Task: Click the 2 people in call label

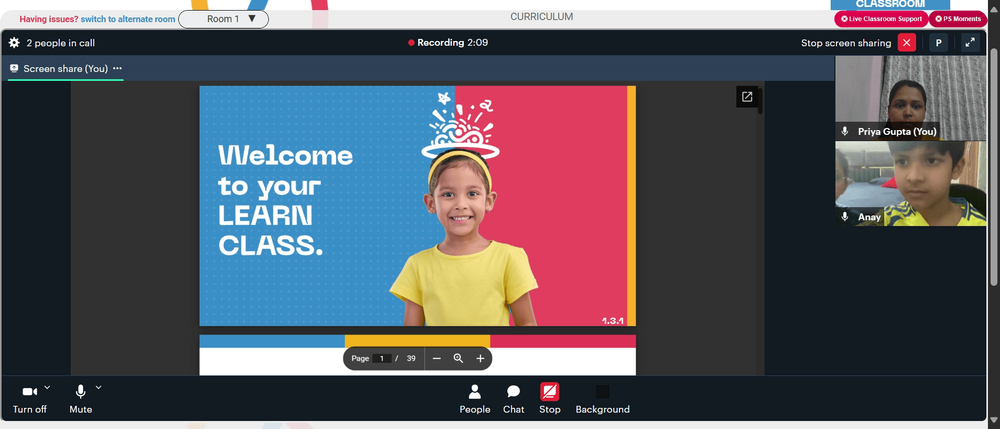Action: [x=61, y=43]
